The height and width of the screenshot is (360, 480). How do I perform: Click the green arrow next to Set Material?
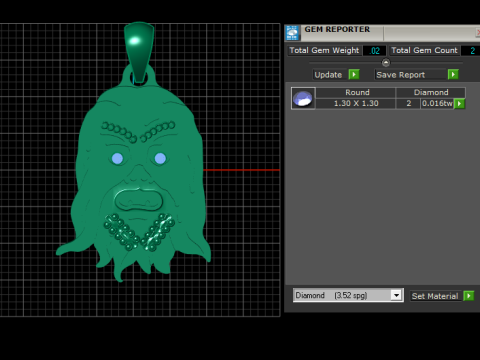468,296
